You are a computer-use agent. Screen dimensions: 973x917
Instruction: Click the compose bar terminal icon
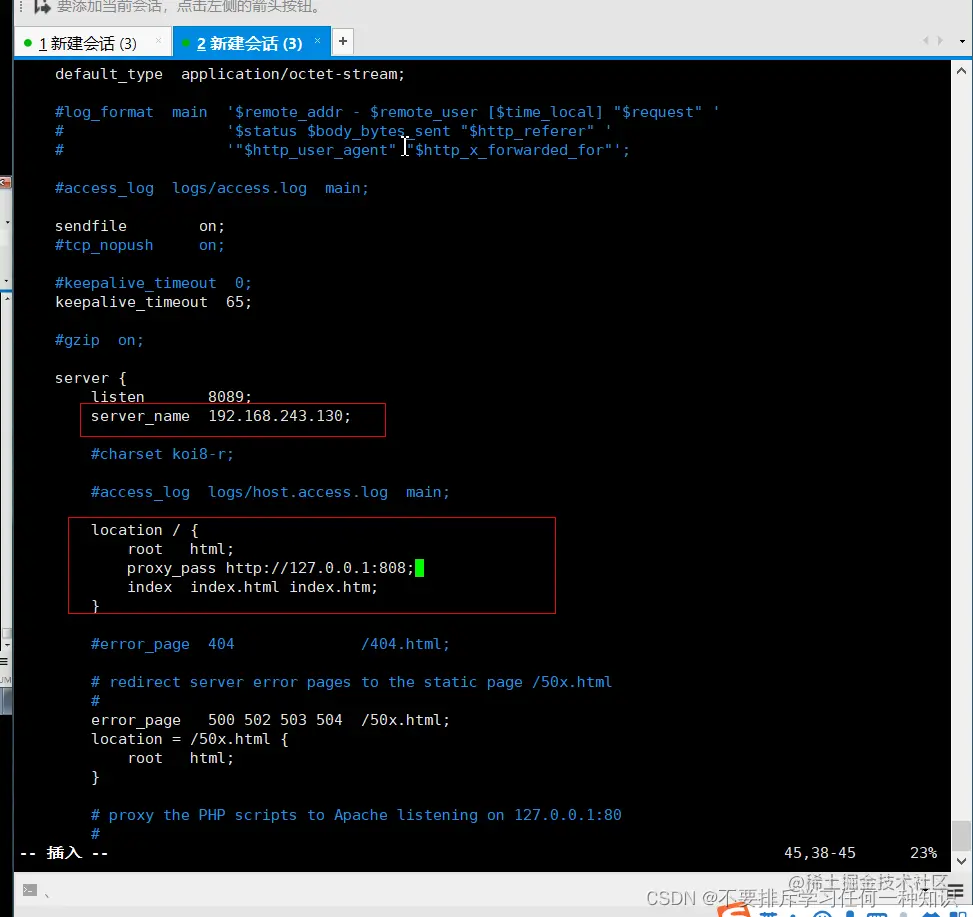click(30, 890)
